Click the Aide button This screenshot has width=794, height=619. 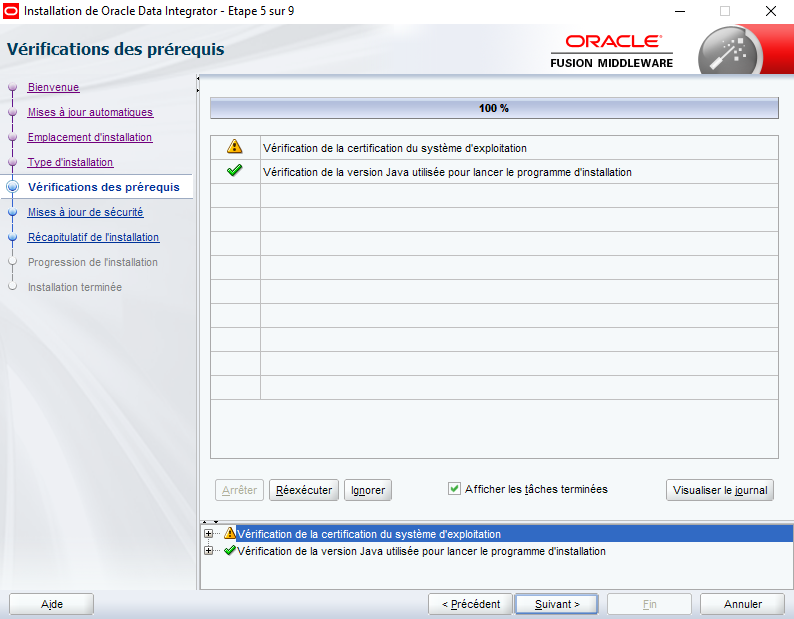(x=52, y=604)
